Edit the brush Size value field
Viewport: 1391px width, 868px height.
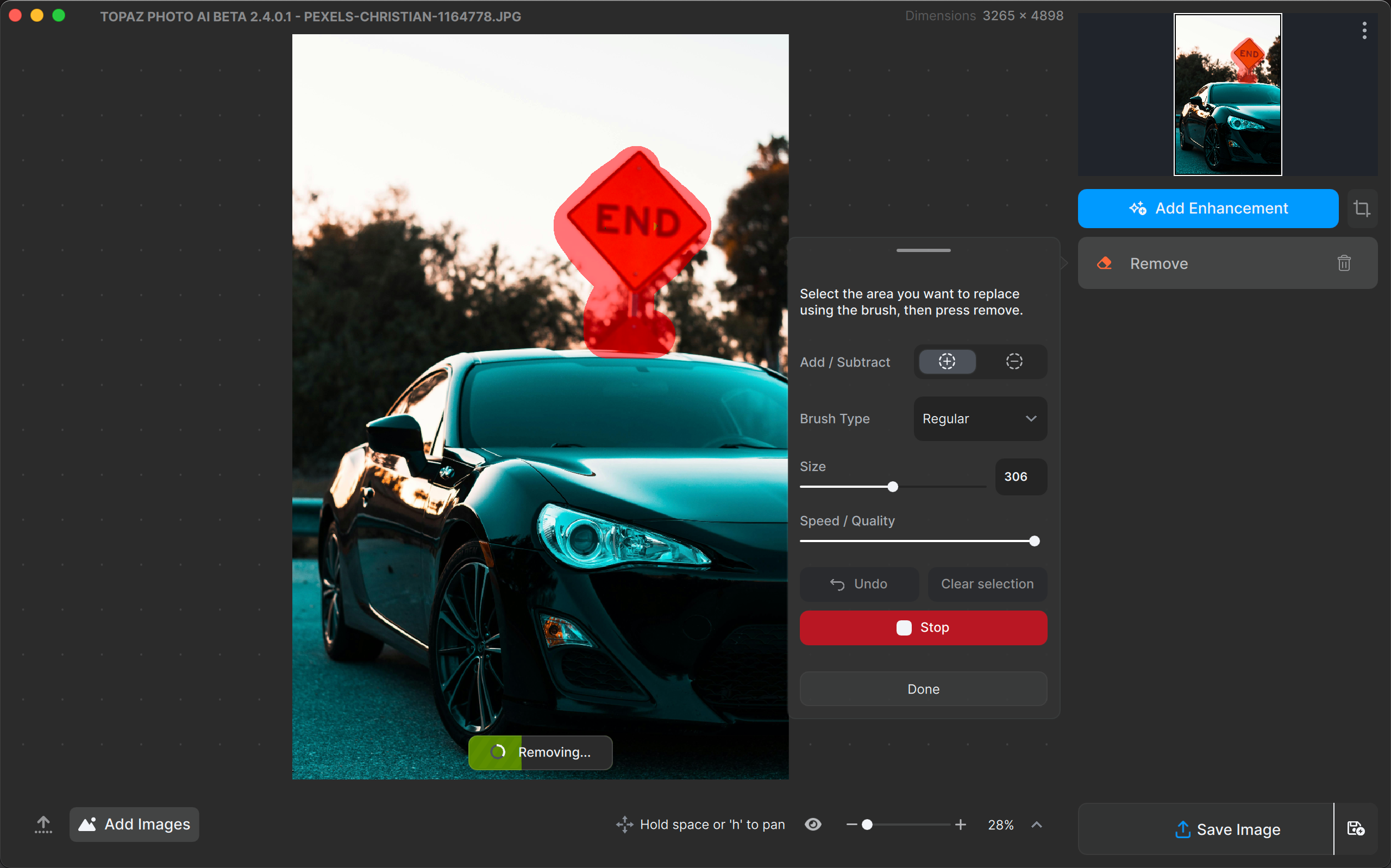[x=1021, y=476]
